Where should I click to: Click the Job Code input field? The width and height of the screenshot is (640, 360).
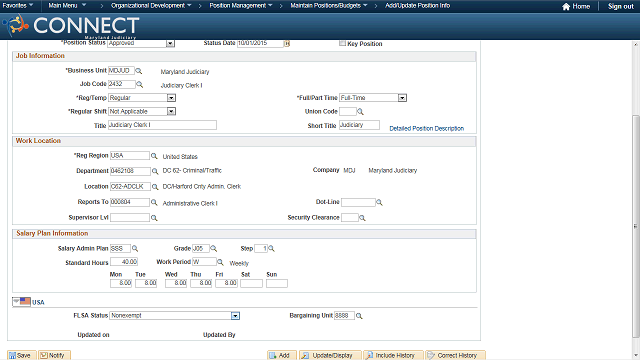coord(122,84)
